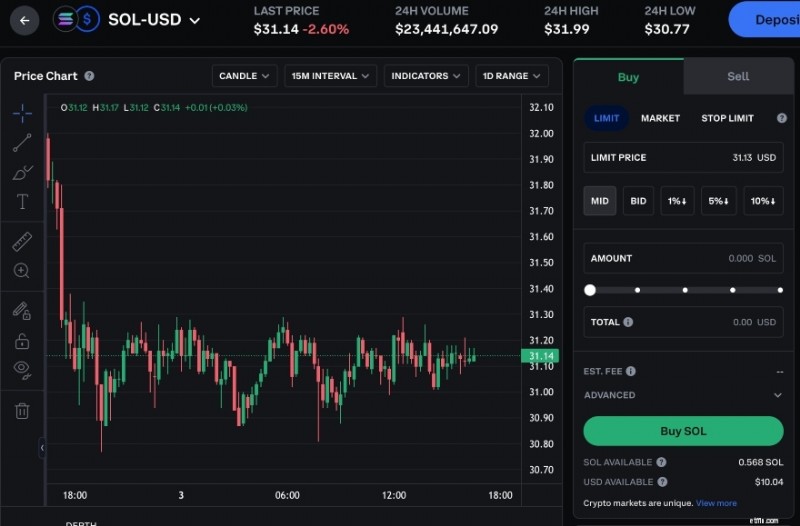Open USD Available help icon

662,482
